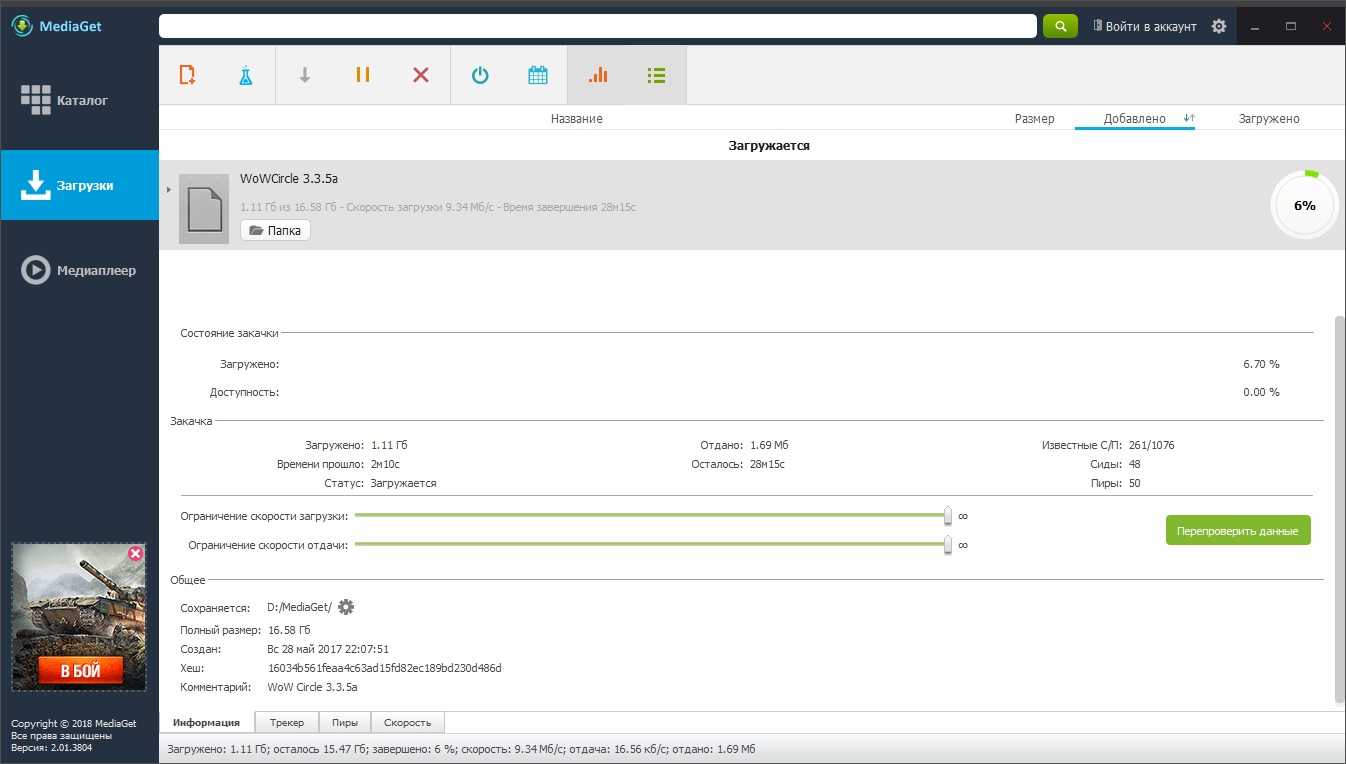
Task: Pause the download with the pause icon
Action: coord(363,75)
